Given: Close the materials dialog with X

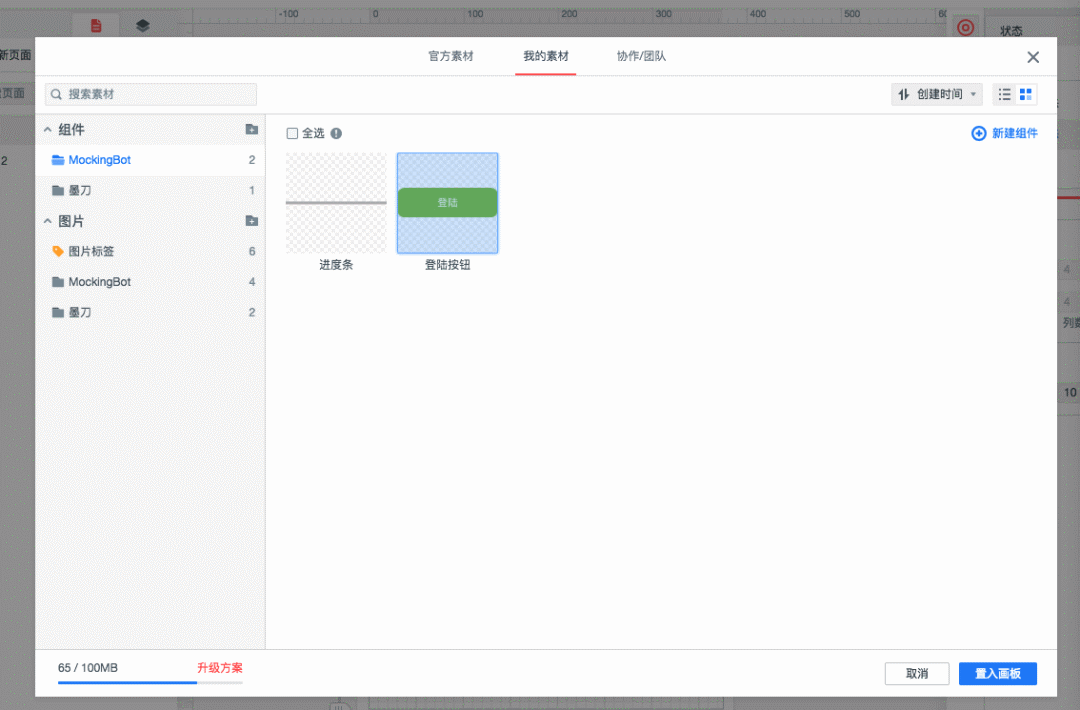Looking at the screenshot, I should 1032,57.
